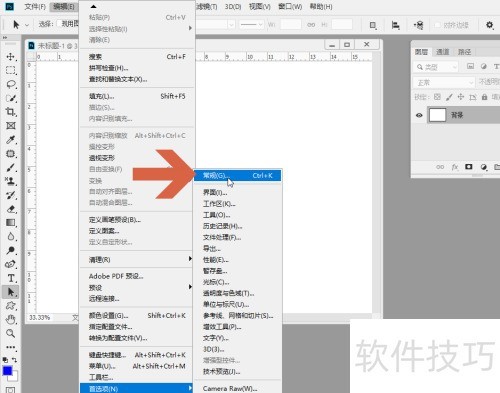Image resolution: width=500 pixels, height=393 pixels.
Task: Click the 背景 layer thumbnail
Action: click(437, 115)
